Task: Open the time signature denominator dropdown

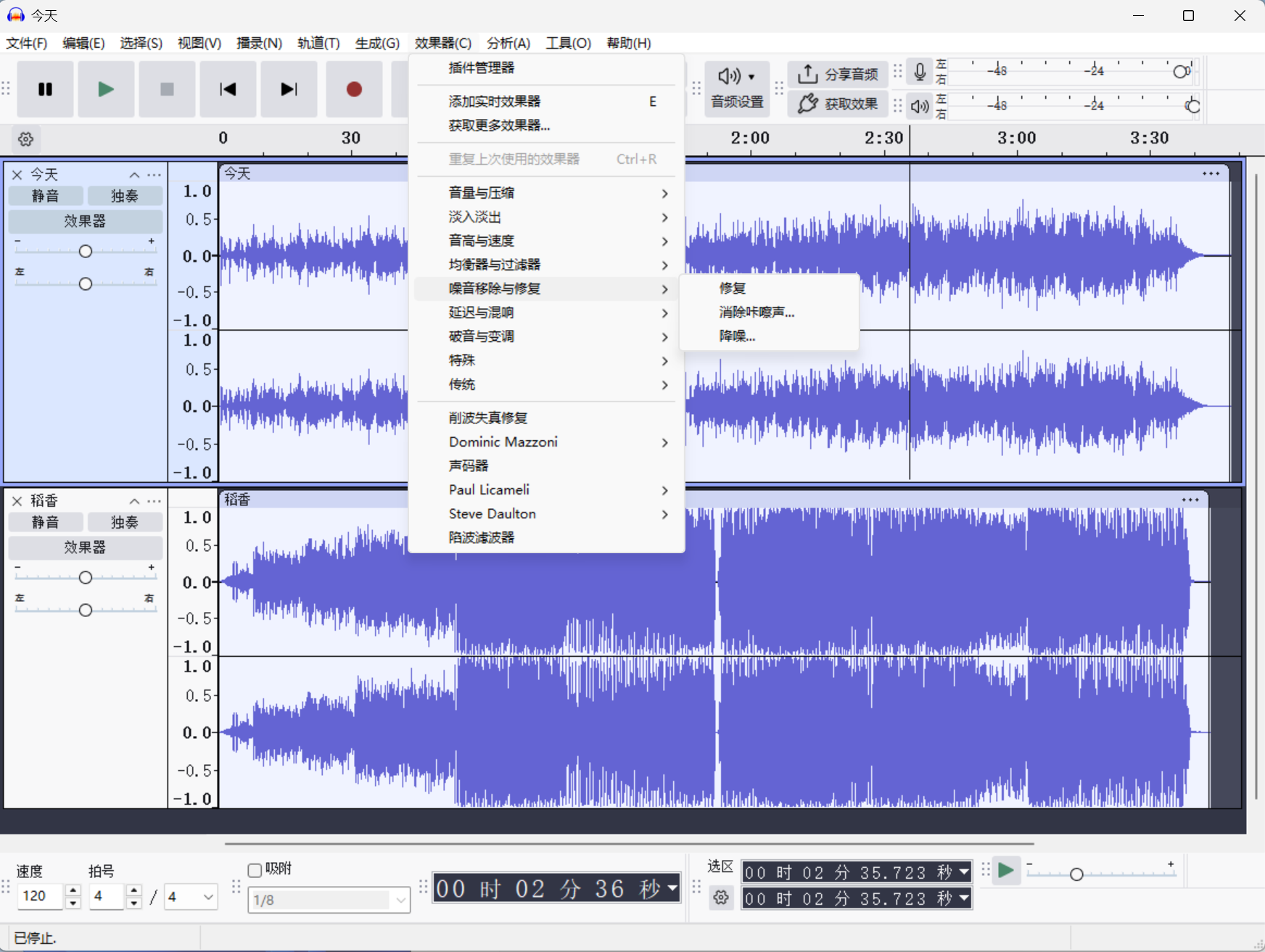Action: coord(191,897)
